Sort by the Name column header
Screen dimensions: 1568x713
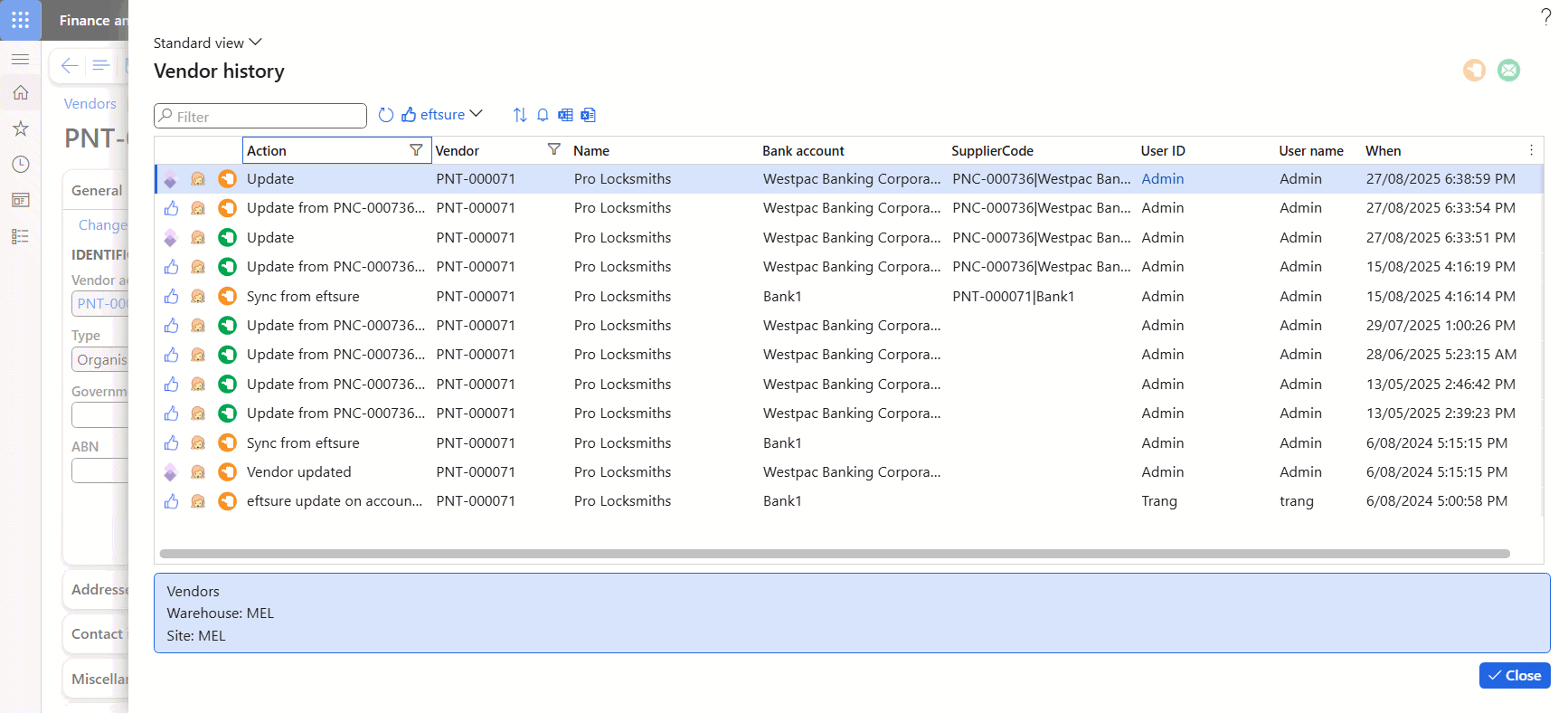click(x=591, y=151)
